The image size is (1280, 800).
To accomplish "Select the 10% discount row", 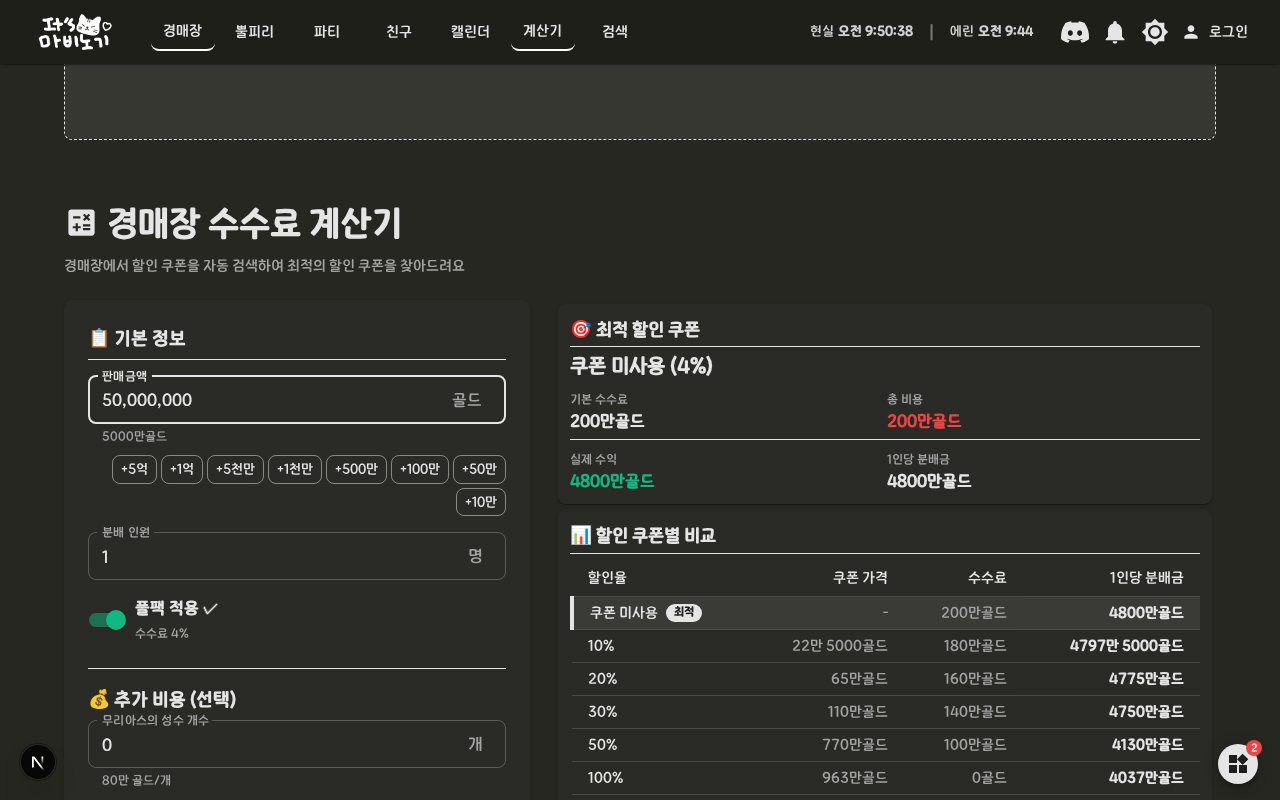I will (885, 646).
